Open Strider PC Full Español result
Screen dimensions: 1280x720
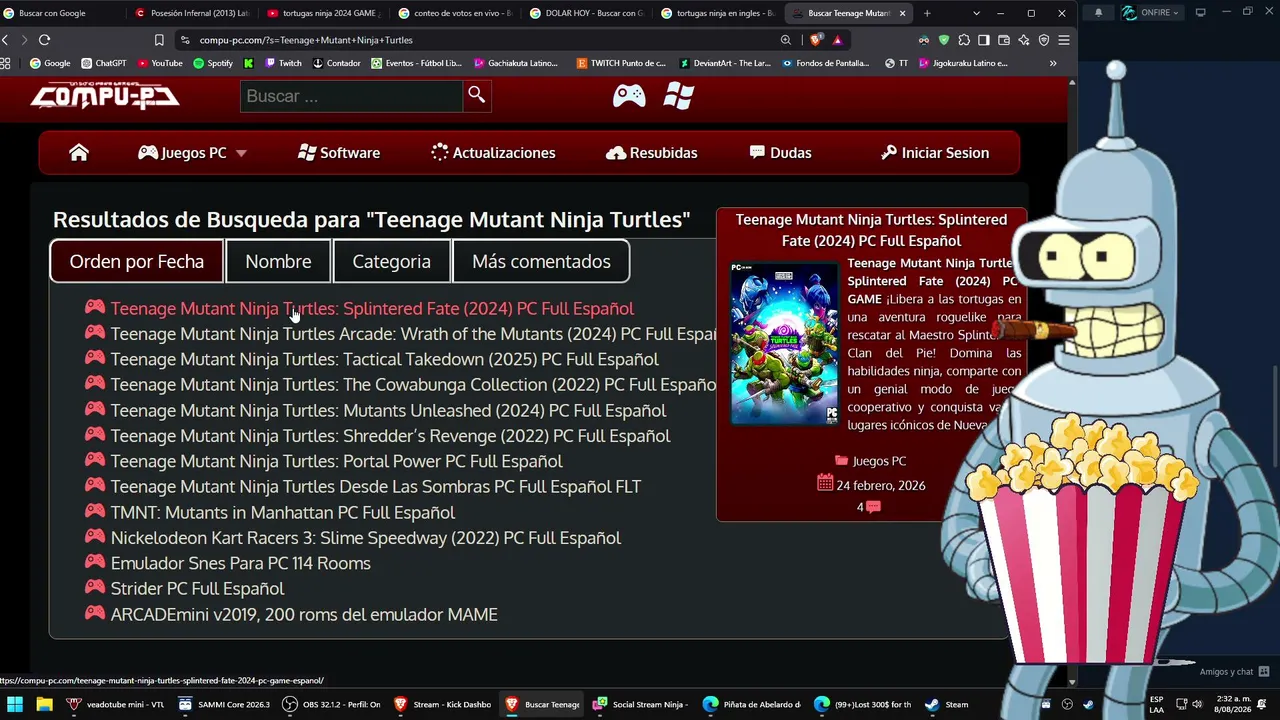197,589
